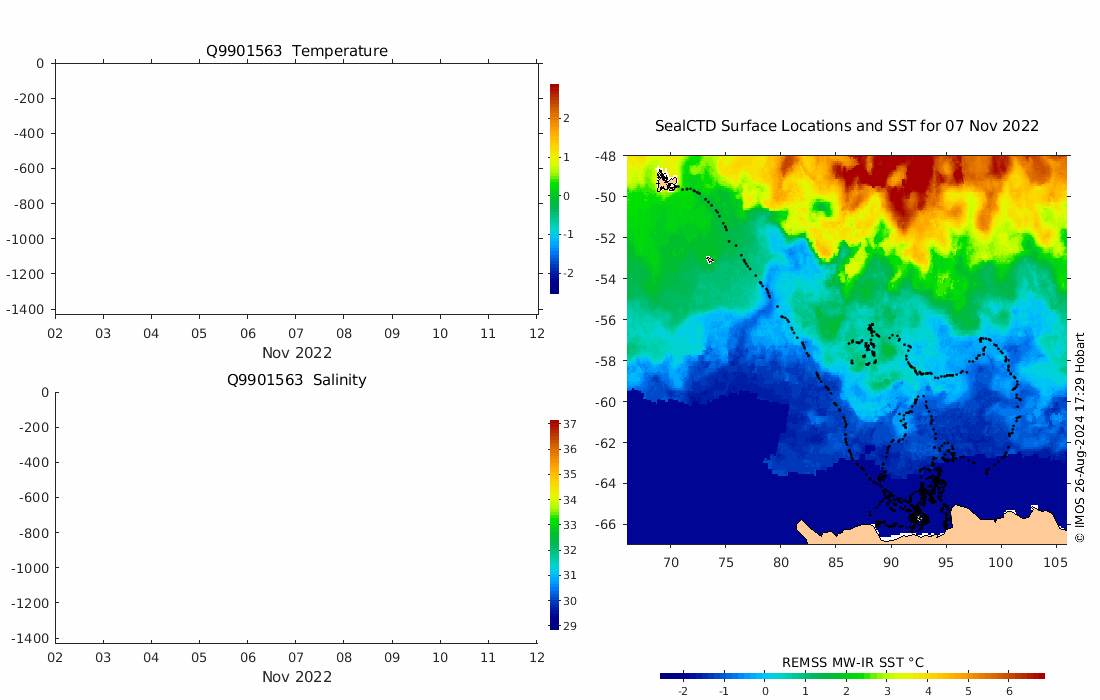Click the -48 latitude tick on map
The height and width of the screenshot is (700, 1100).
(x=605, y=156)
